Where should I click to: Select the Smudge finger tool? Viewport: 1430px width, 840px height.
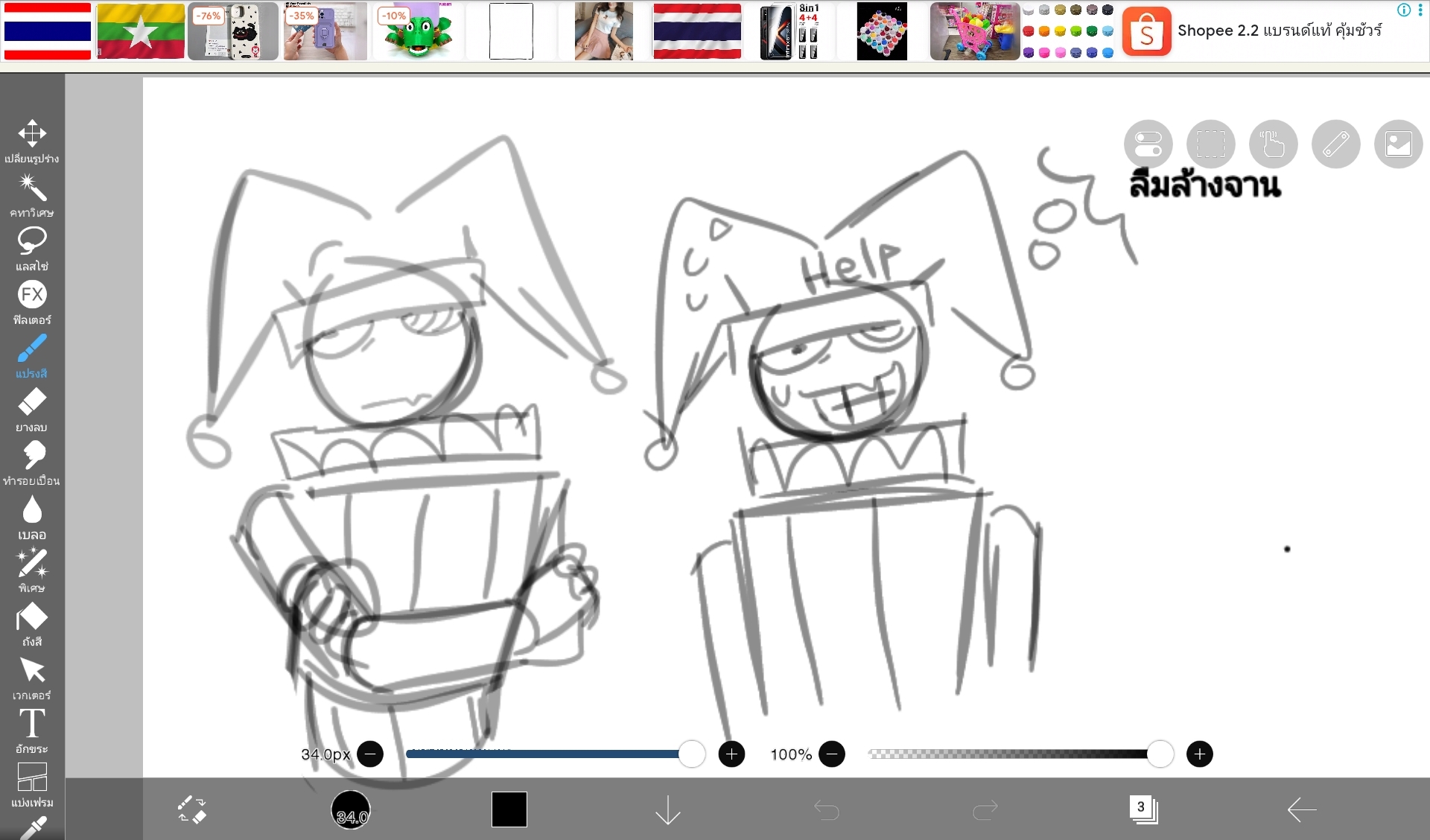click(x=32, y=456)
